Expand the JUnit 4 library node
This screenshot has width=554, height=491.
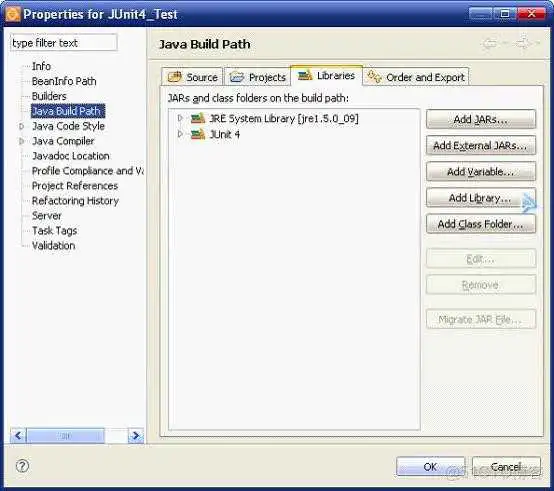[180, 134]
